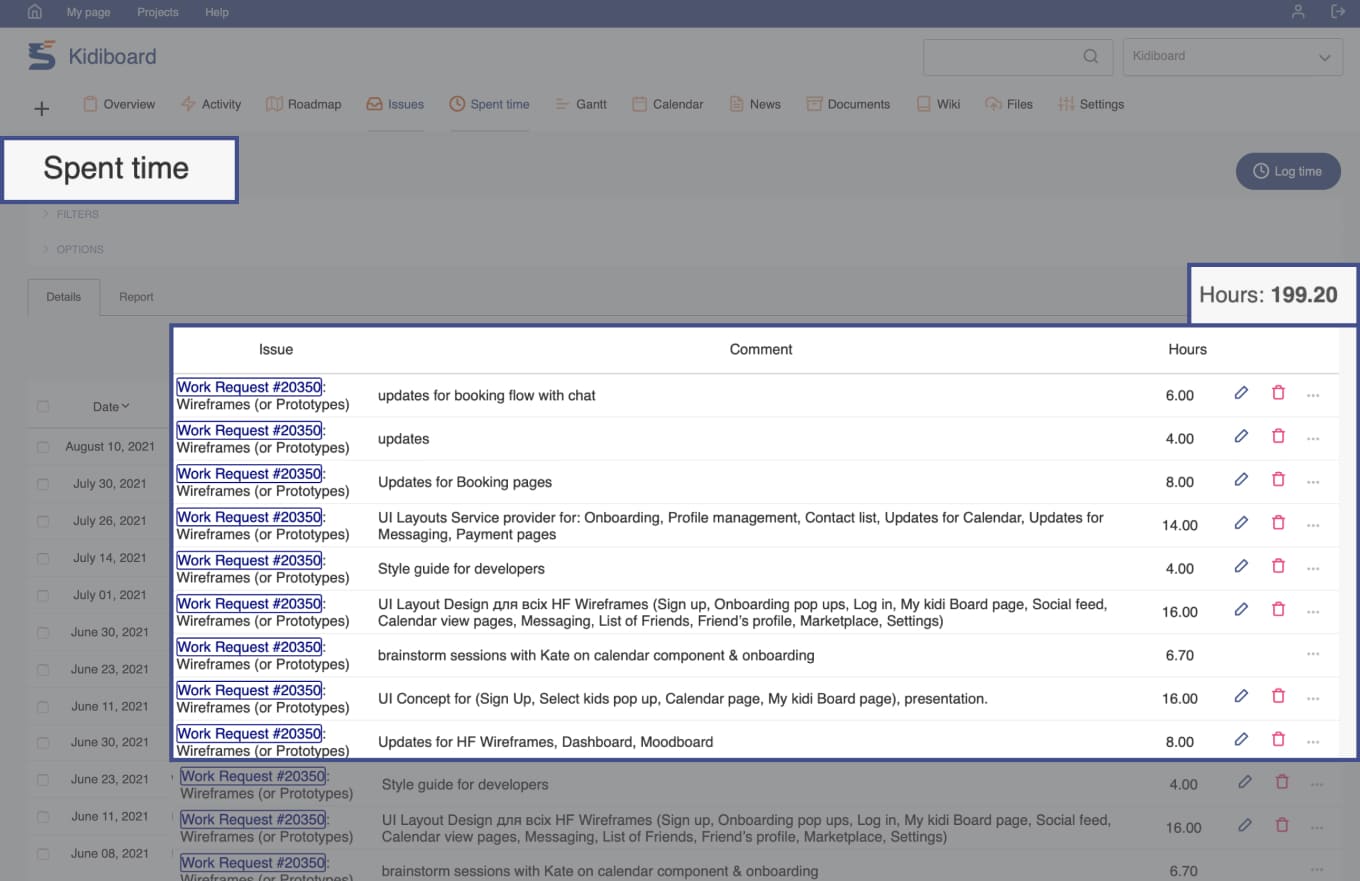1360x881 pixels.
Task: Open the Gantt tab in navigation
Action: click(581, 104)
